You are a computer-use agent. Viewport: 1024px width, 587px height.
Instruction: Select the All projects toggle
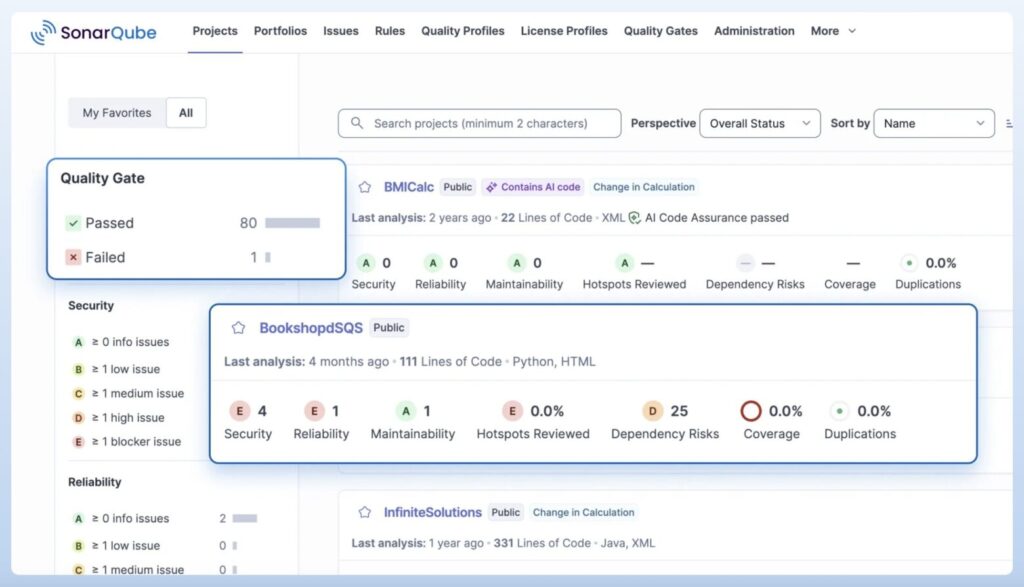coord(186,113)
